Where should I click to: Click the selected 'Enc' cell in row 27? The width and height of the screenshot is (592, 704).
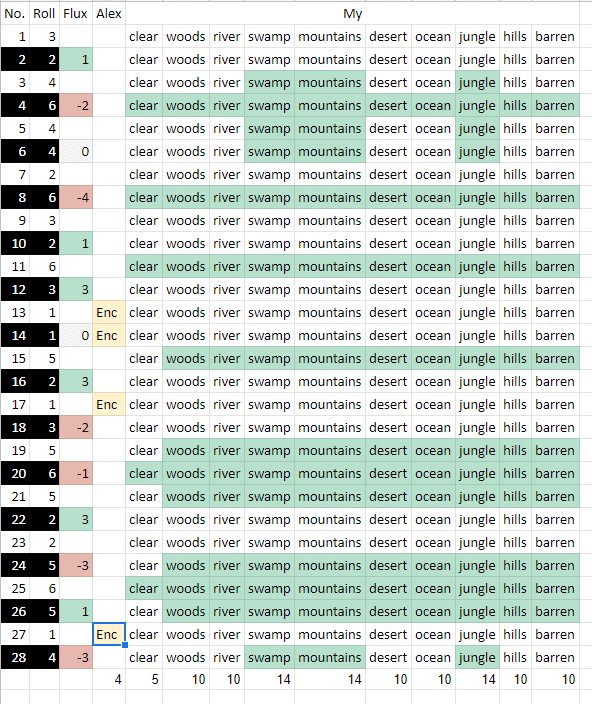[109, 634]
